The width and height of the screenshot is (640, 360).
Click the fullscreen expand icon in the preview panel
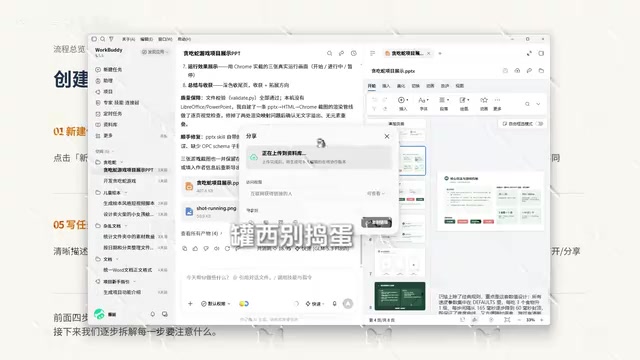(x=529, y=53)
